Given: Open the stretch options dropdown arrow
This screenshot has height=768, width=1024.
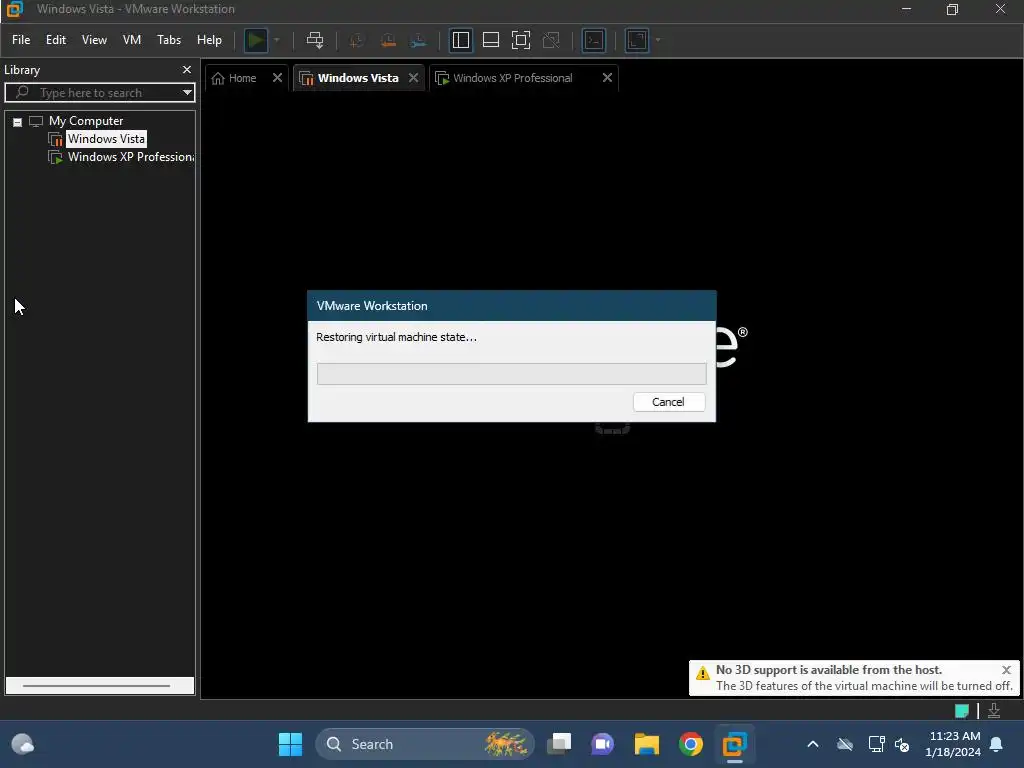Looking at the screenshot, I should [x=658, y=40].
